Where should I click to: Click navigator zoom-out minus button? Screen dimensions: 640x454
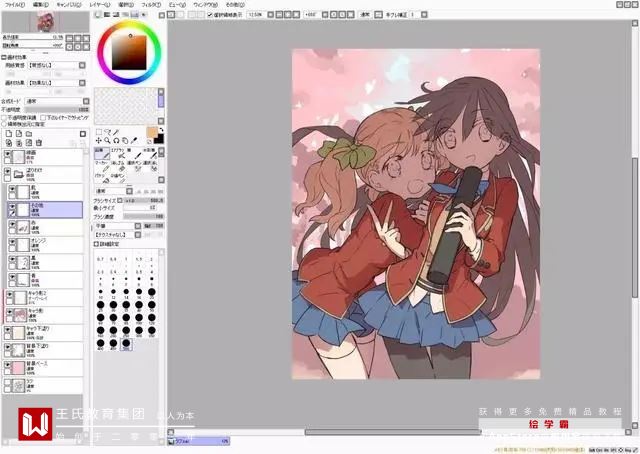69,38
